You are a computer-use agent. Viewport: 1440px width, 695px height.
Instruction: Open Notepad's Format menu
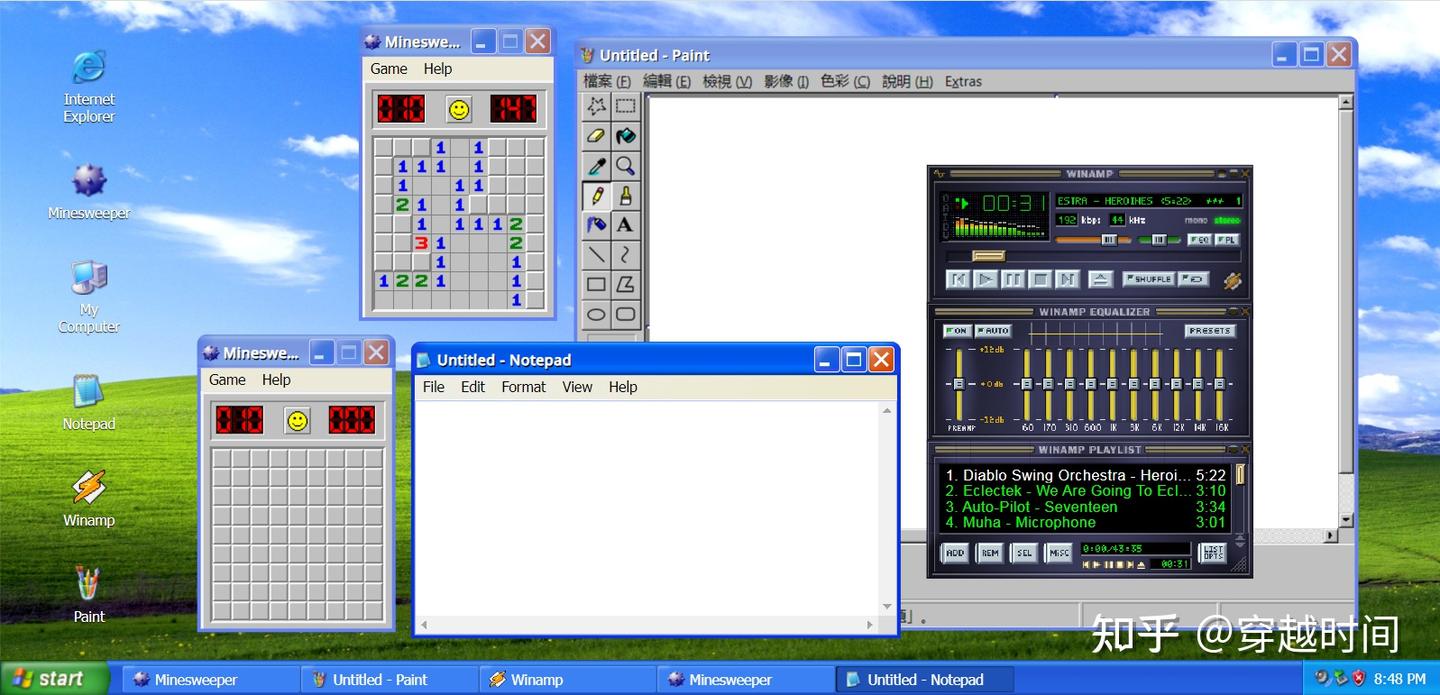pyautogui.click(x=523, y=387)
